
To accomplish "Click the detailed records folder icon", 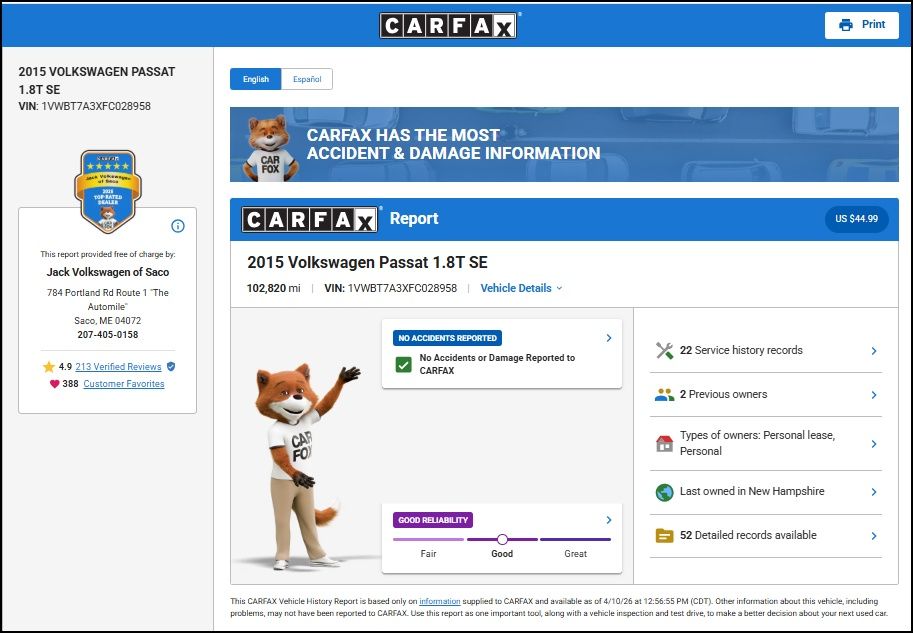I will click(x=664, y=536).
